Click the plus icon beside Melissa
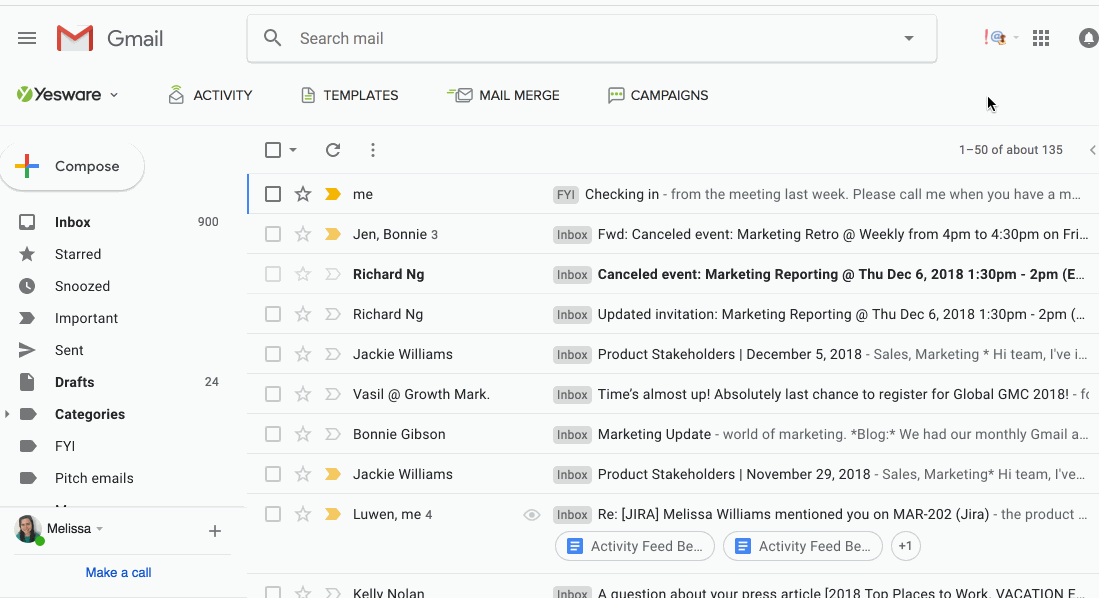Viewport: 1099px width, 598px height. [x=214, y=531]
